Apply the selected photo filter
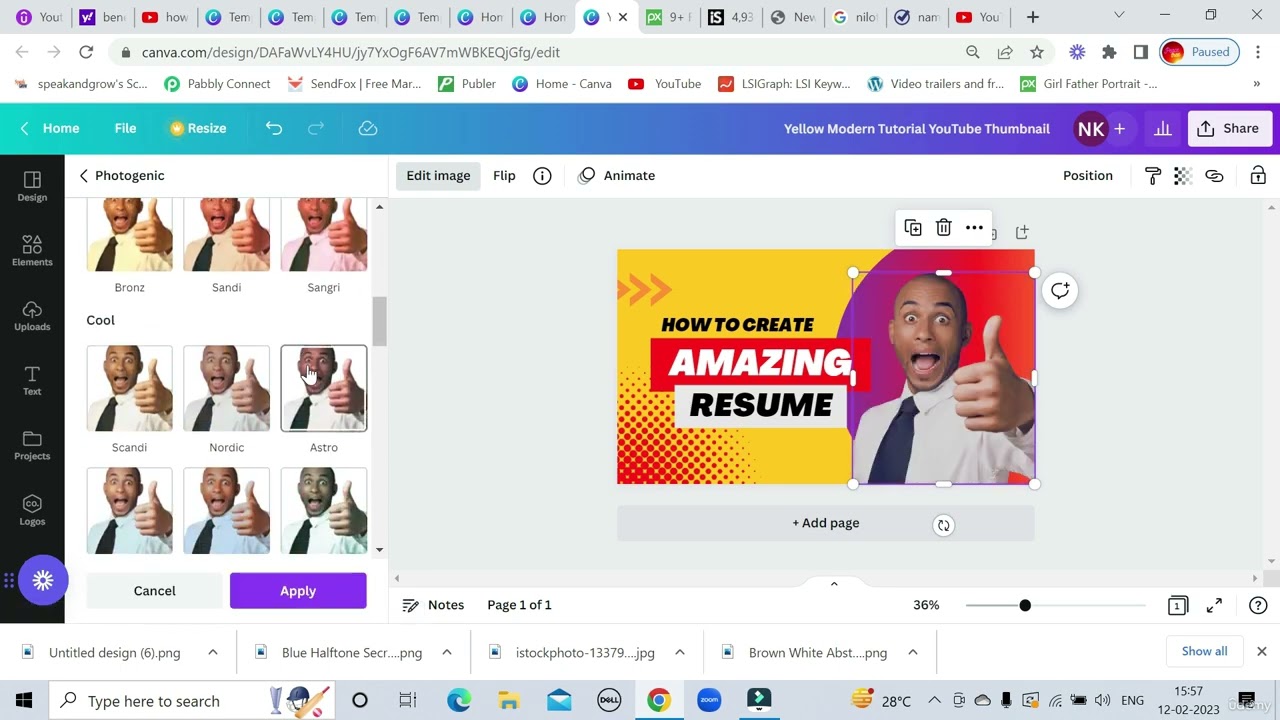 [298, 591]
